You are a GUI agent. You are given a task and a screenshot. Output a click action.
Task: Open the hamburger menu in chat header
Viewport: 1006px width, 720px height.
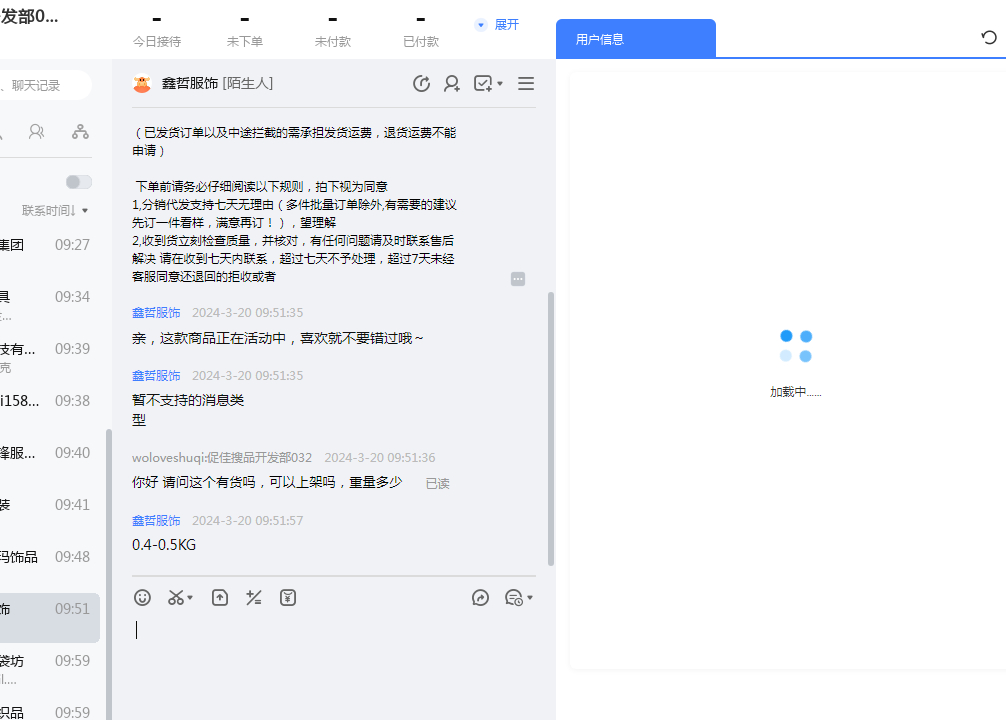pos(526,84)
